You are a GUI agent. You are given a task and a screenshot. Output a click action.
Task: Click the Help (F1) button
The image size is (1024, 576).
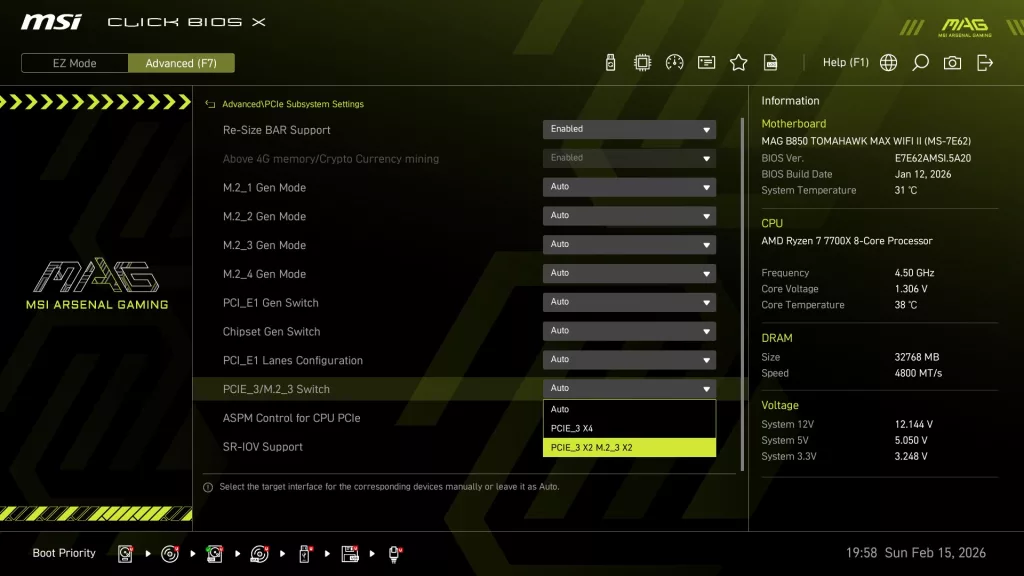tap(846, 61)
